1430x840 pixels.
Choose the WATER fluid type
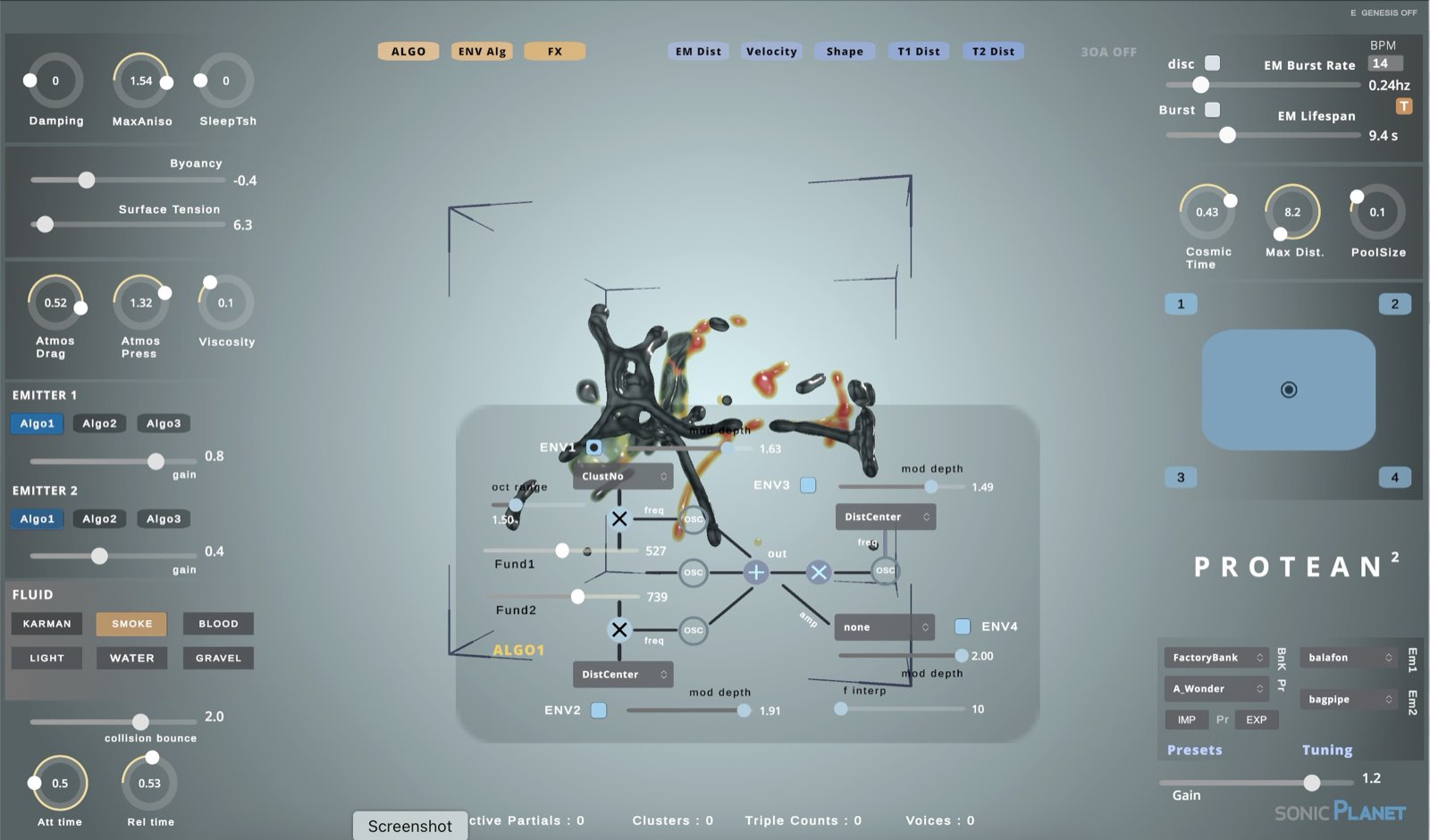(132, 659)
